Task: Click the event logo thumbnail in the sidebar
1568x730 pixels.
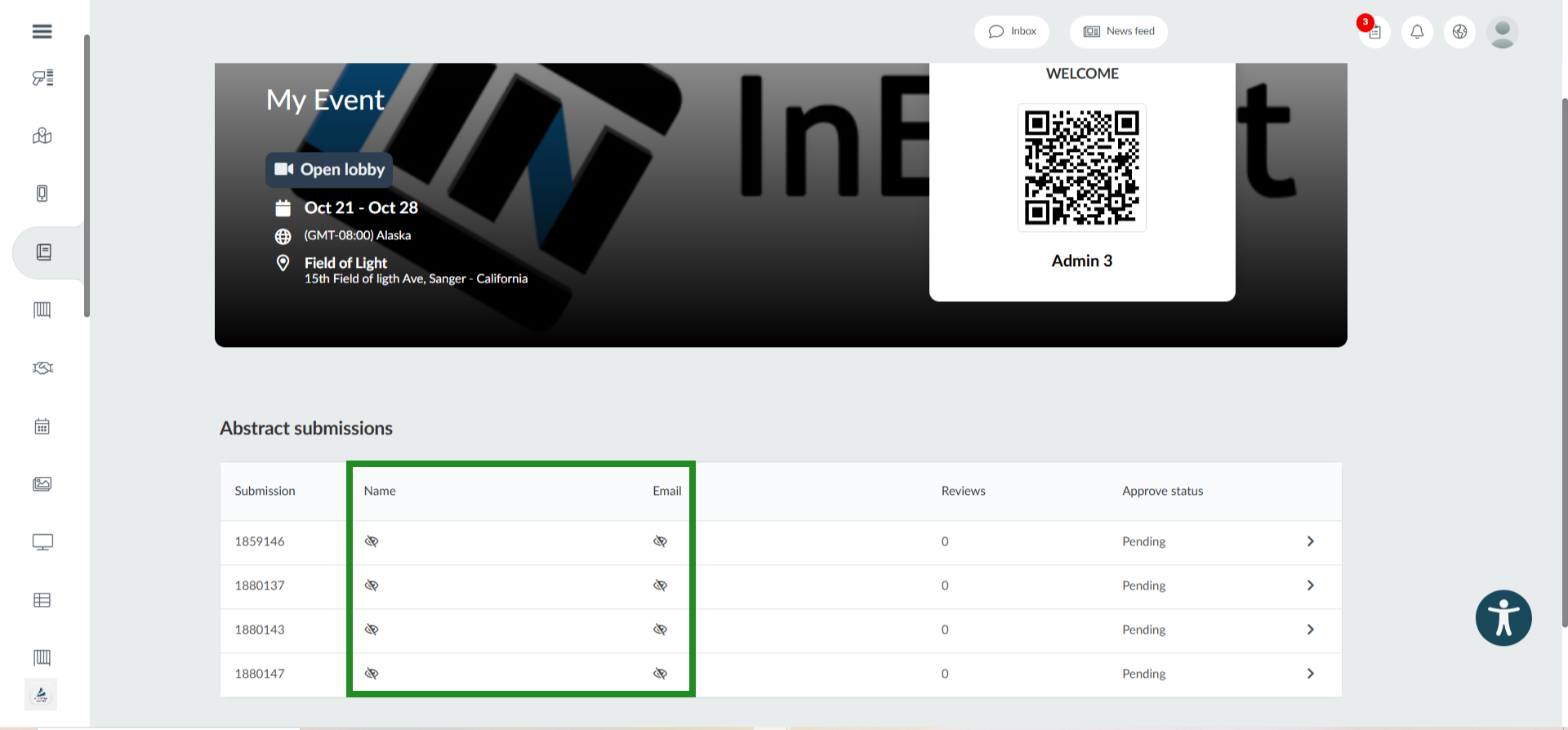Action: coord(41,695)
